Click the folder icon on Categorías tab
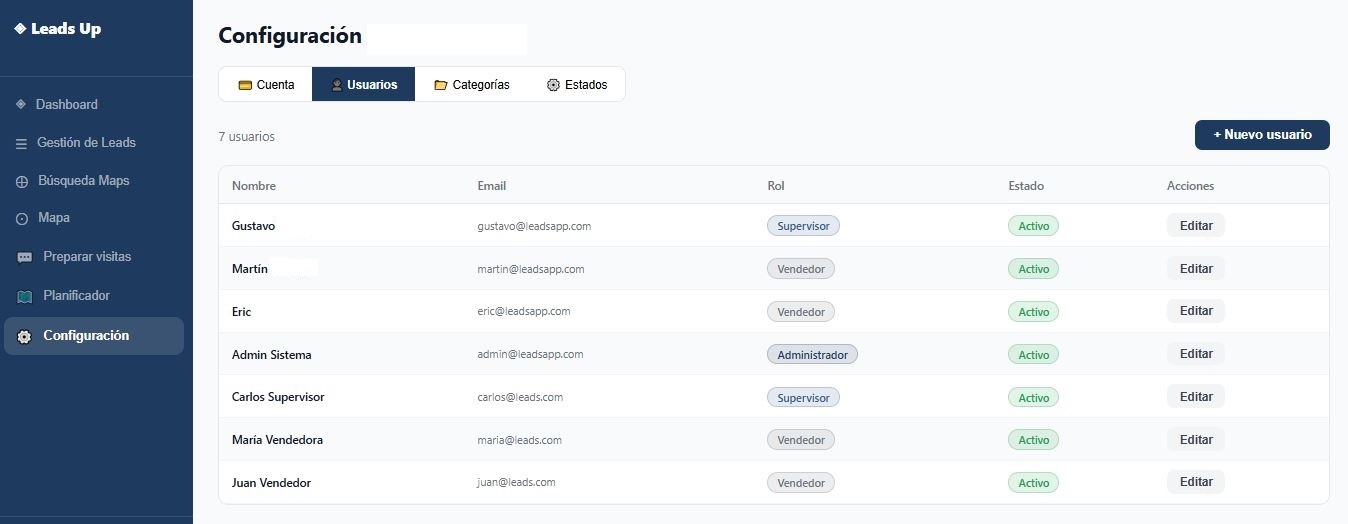The width and height of the screenshot is (1348, 524). 440,85
